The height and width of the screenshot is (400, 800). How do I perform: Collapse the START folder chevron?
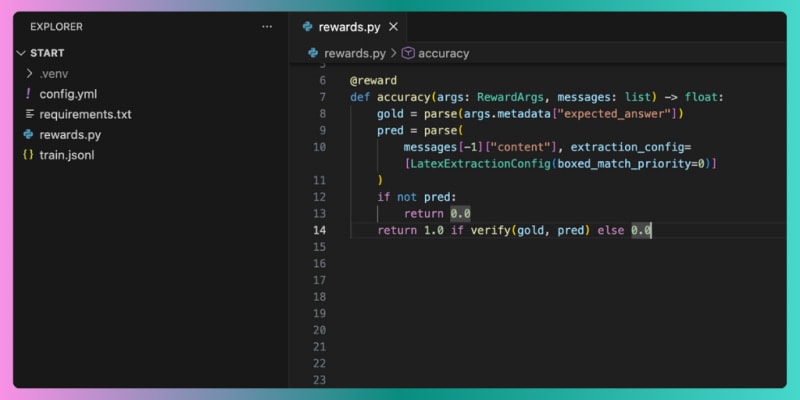click(21, 53)
